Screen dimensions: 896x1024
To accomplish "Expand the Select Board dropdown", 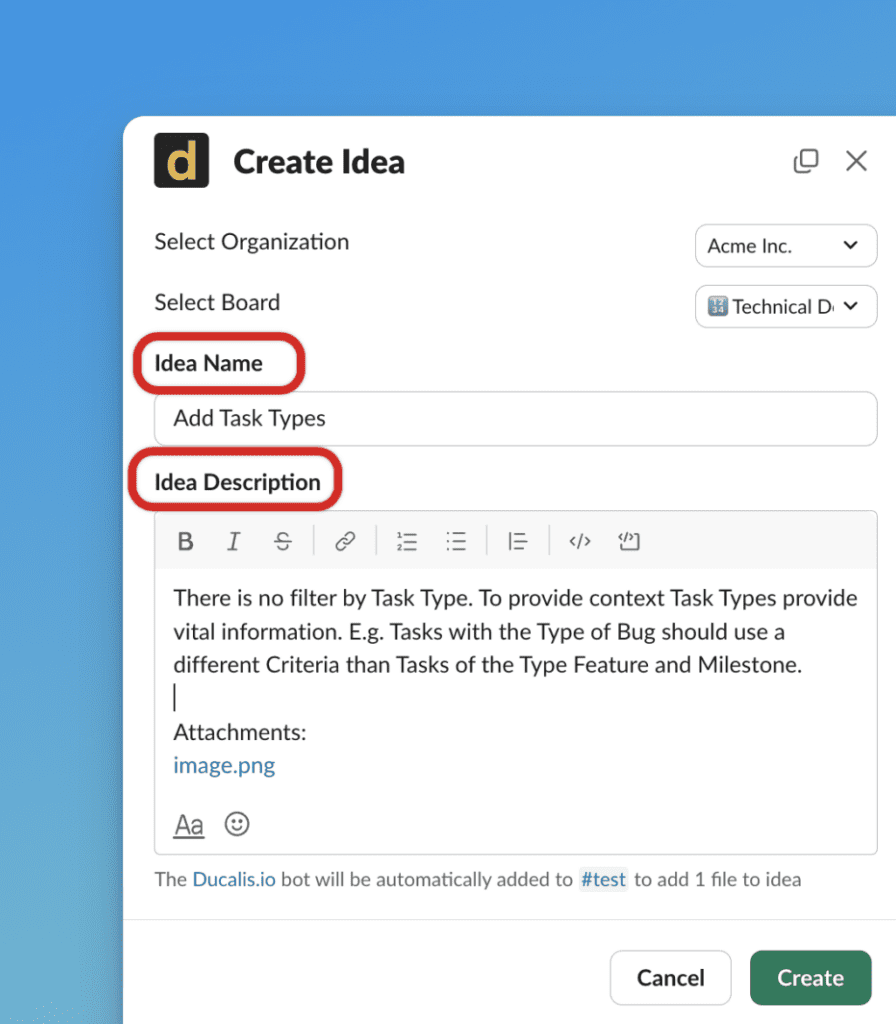I will coord(785,307).
